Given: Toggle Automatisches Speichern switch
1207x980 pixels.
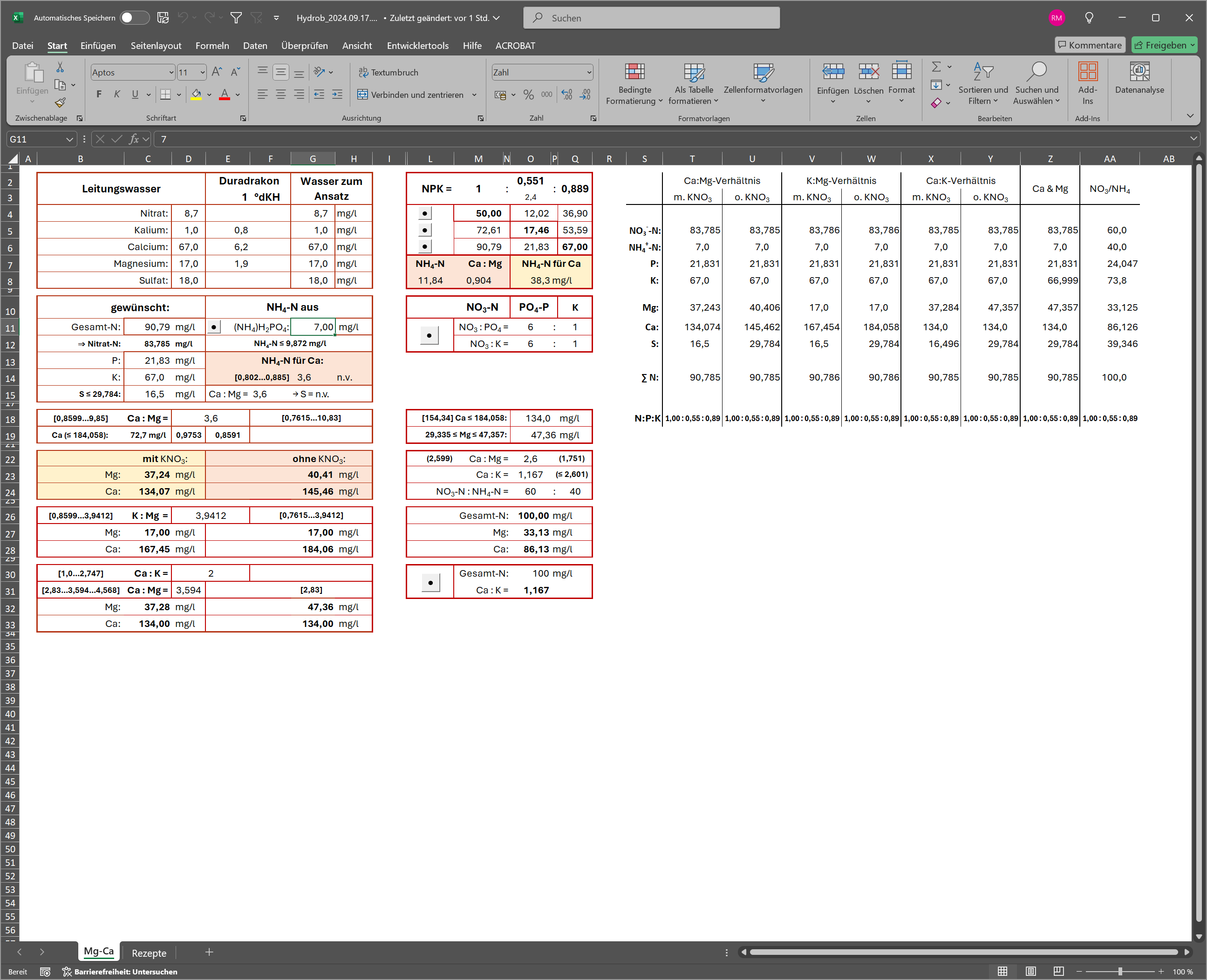Looking at the screenshot, I should pos(134,18).
